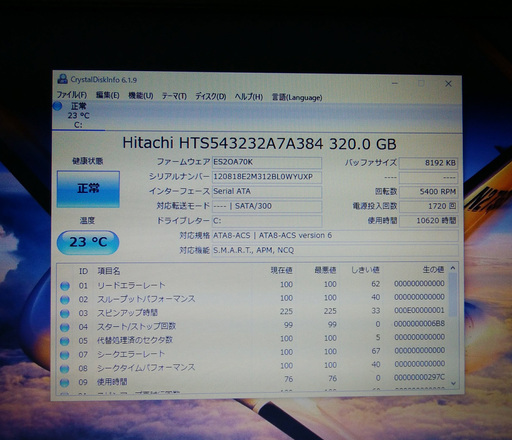Click the status dot for スタート/ストップ回数
This screenshot has width=512, height=440.
(65, 327)
